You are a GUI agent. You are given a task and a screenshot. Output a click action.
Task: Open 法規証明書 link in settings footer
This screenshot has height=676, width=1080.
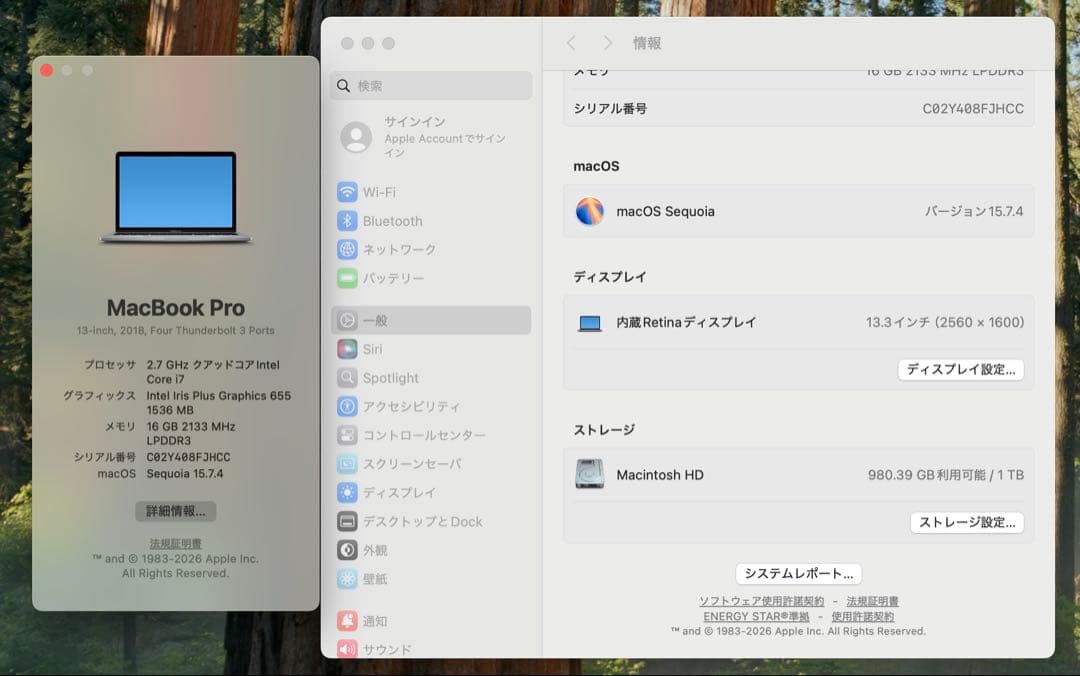(x=872, y=601)
